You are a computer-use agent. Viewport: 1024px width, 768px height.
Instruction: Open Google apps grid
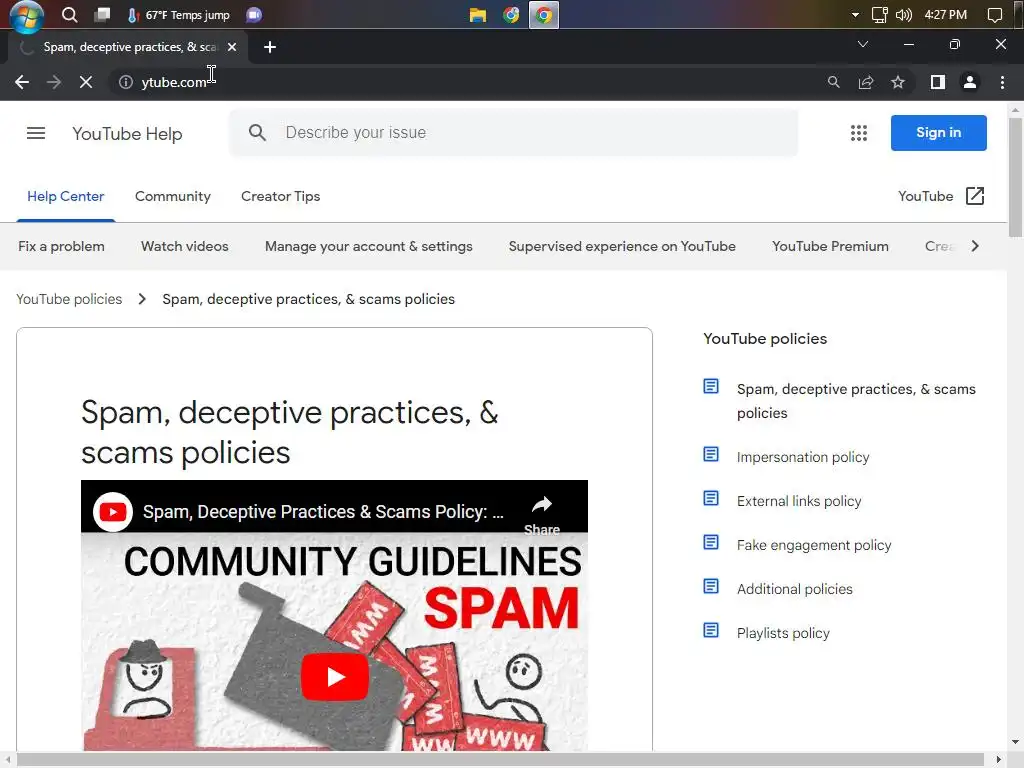click(x=859, y=133)
